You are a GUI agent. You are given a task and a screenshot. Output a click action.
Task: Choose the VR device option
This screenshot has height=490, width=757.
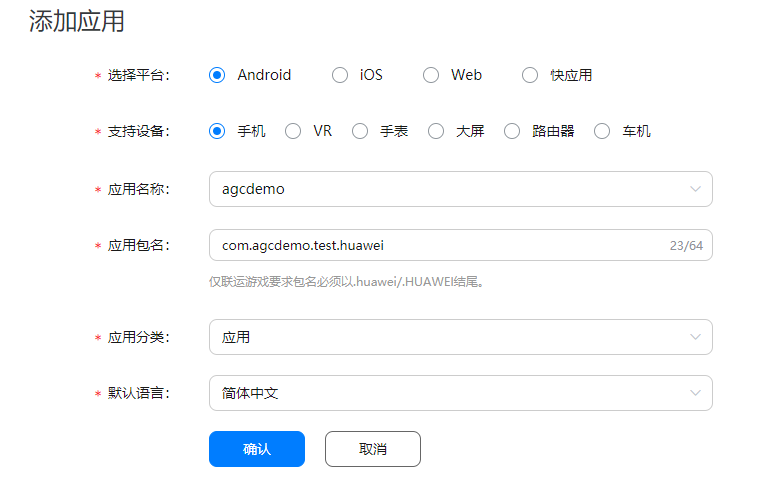[x=293, y=131]
